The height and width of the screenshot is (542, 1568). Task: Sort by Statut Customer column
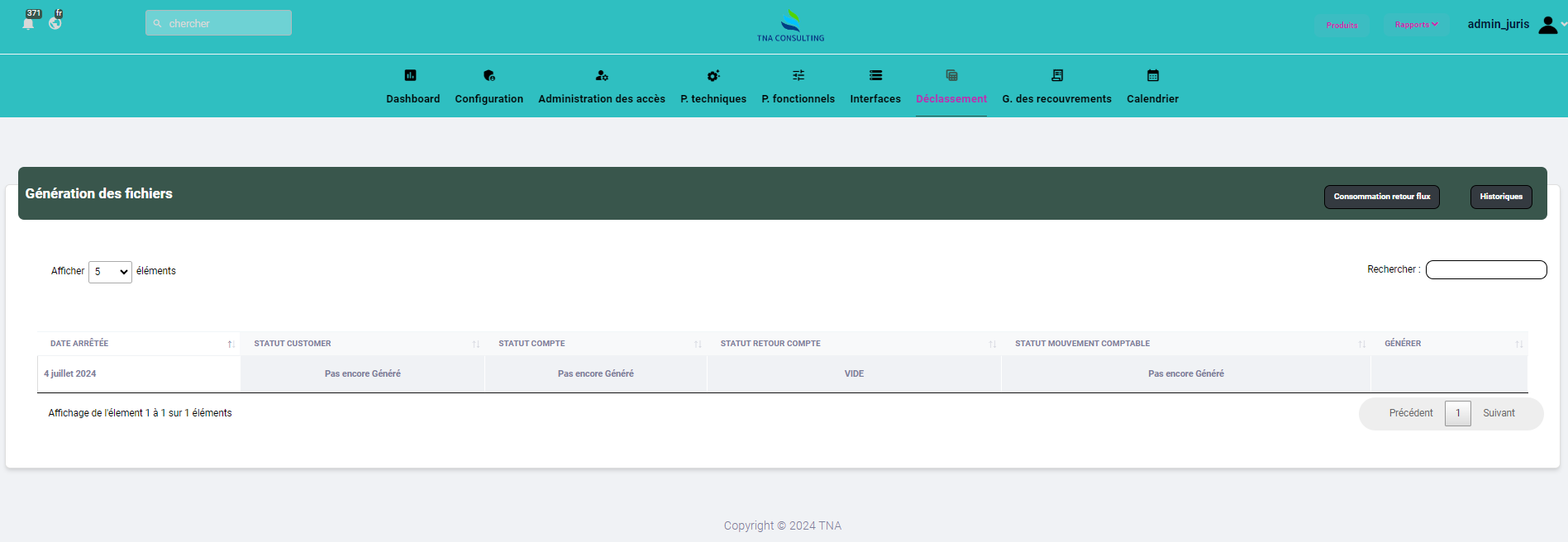(x=362, y=344)
